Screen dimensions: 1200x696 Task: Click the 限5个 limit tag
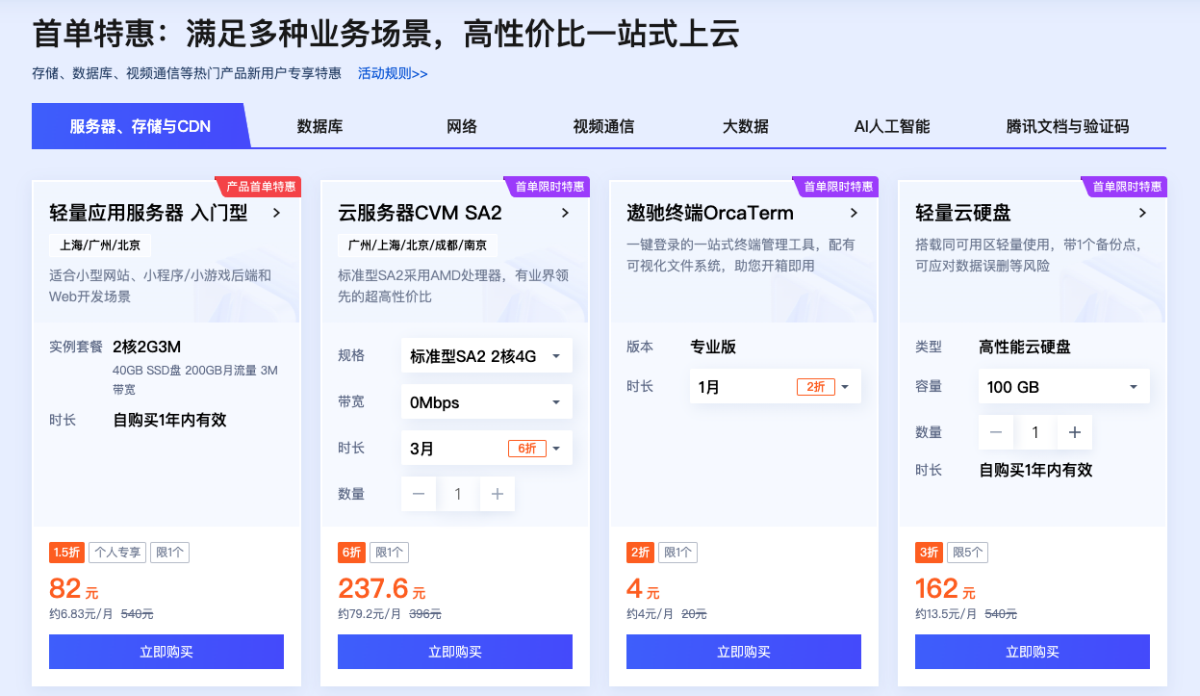(967, 552)
